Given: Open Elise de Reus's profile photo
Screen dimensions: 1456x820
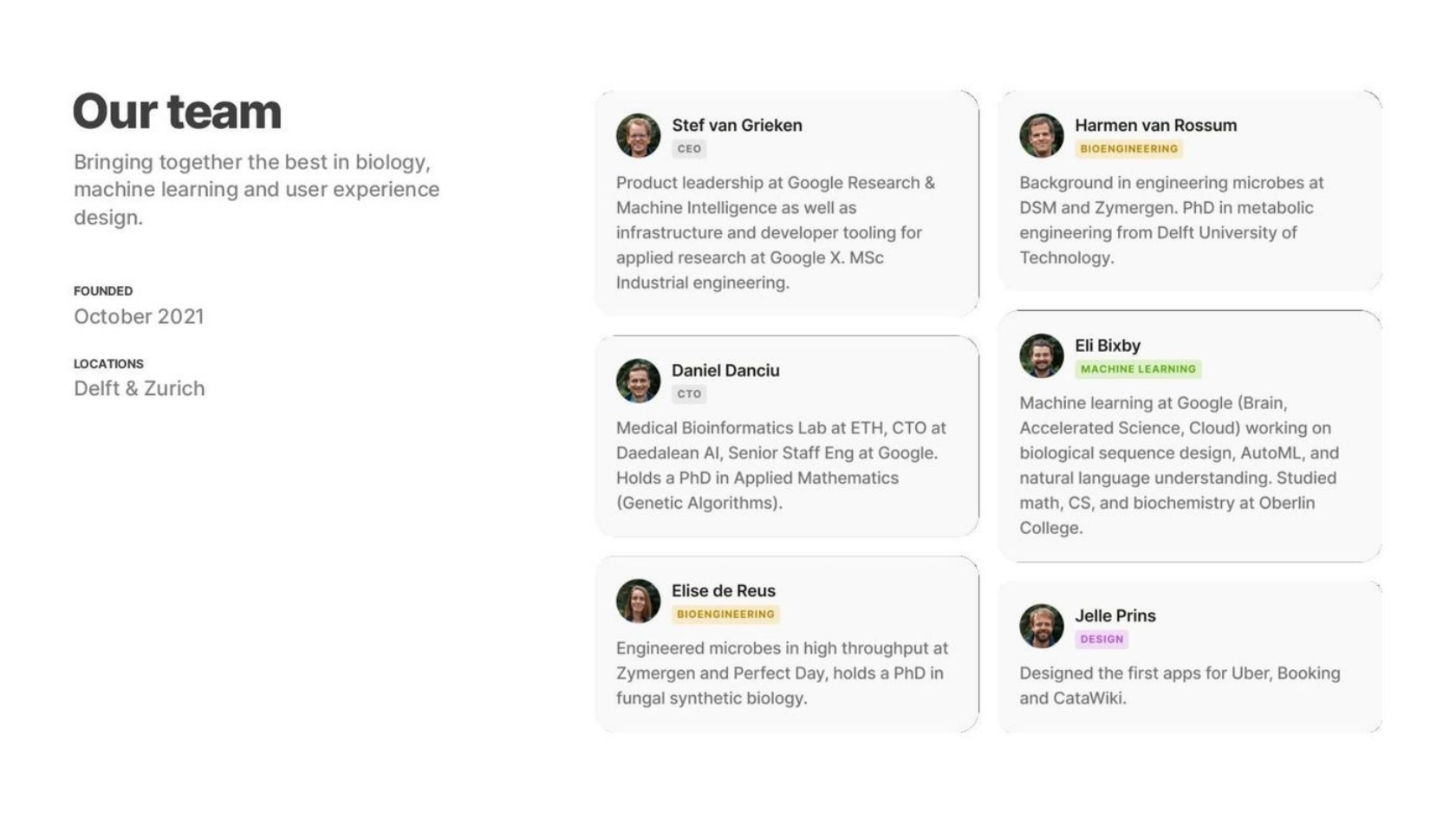Looking at the screenshot, I should click(638, 601).
